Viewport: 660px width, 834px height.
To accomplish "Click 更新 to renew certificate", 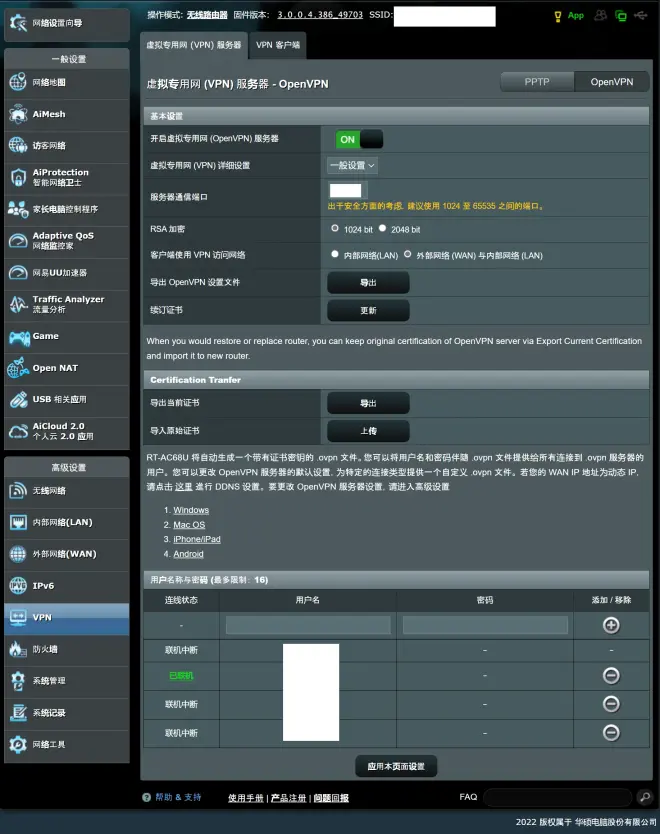I will pyautogui.click(x=368, y=310).
